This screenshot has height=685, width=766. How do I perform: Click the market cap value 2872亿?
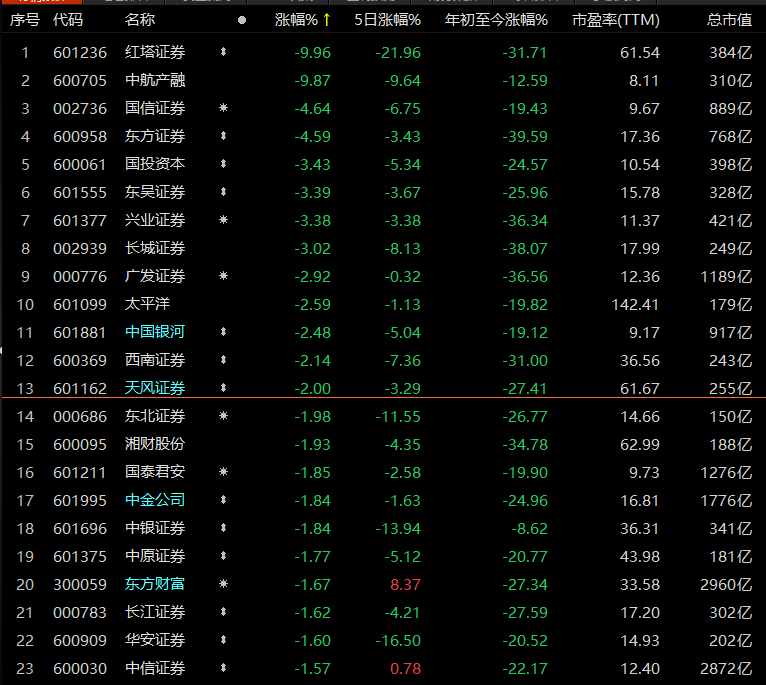[x=726, y=668]
